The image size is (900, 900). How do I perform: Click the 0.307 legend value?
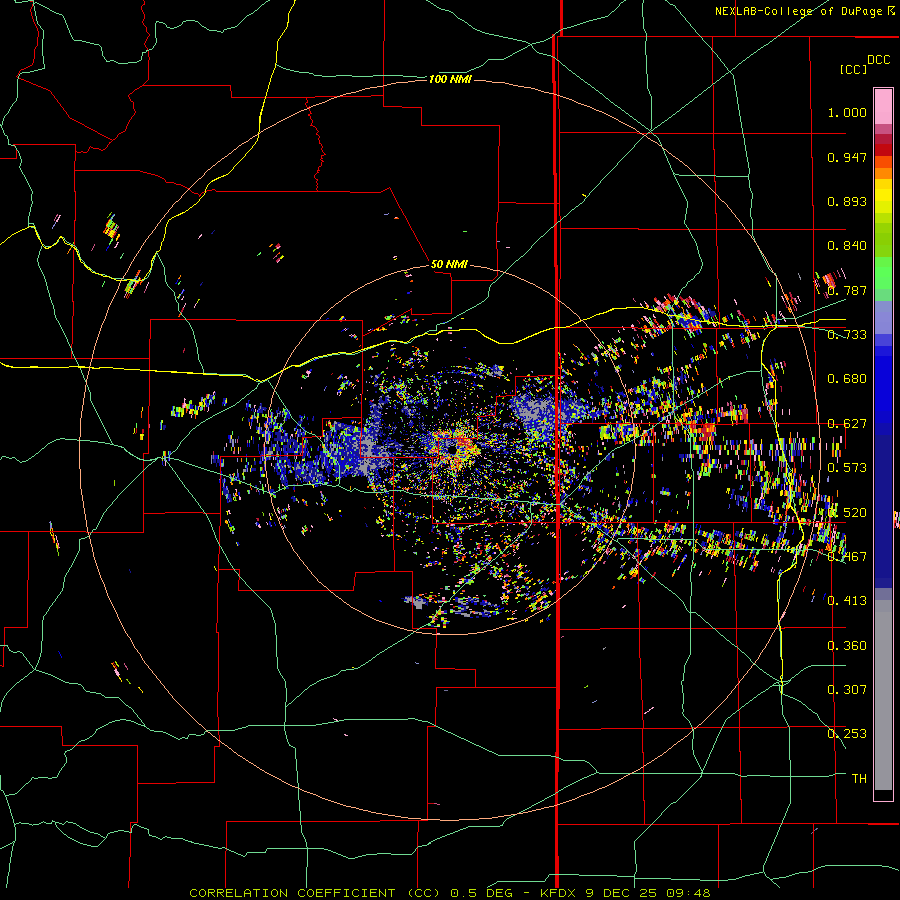(847, 690)
